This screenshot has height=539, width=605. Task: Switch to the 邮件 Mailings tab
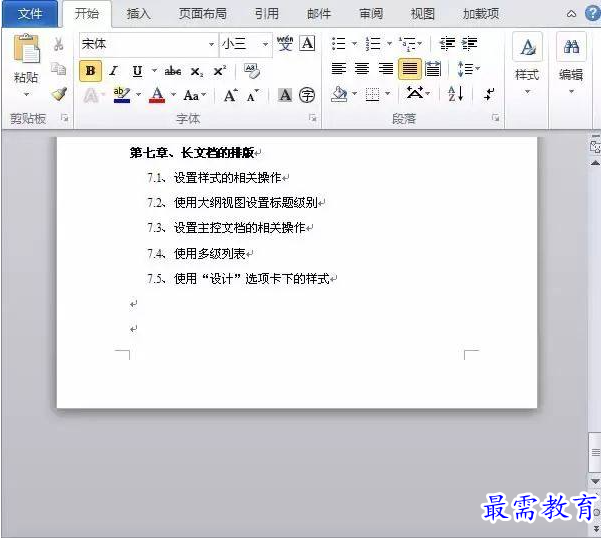[x=319, y=14]
